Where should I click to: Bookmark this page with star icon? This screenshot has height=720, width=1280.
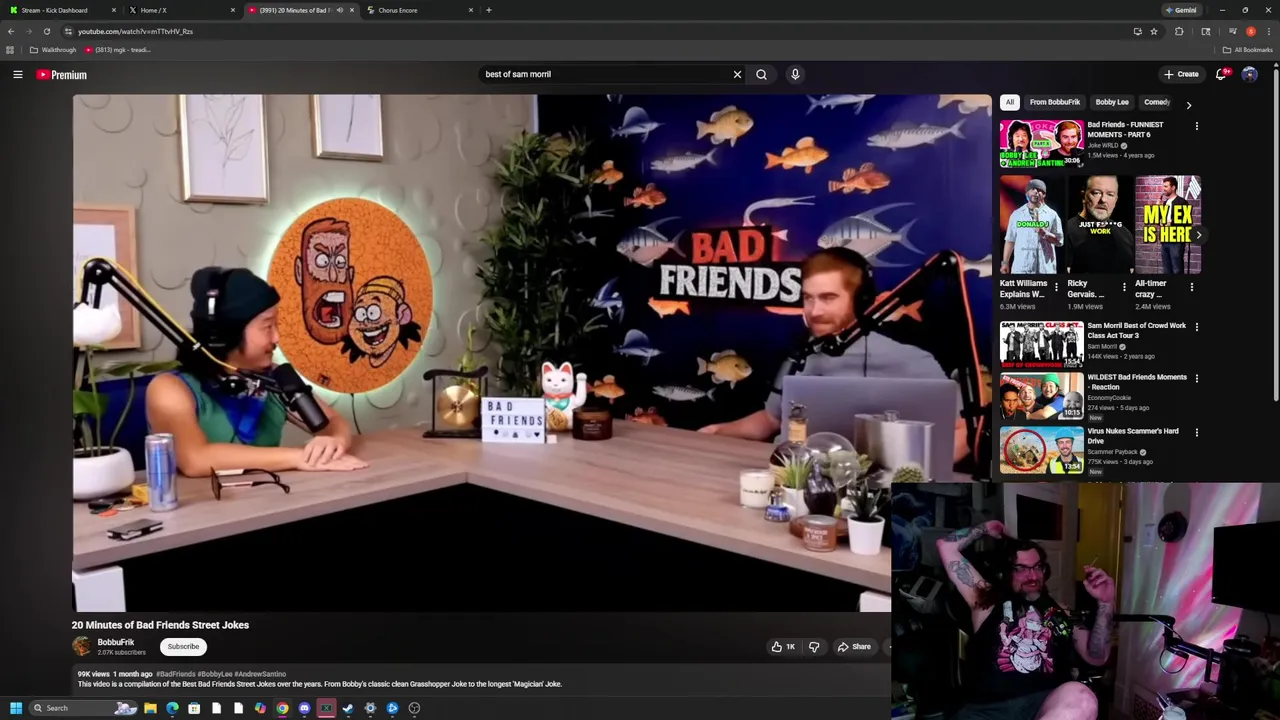1153,31
